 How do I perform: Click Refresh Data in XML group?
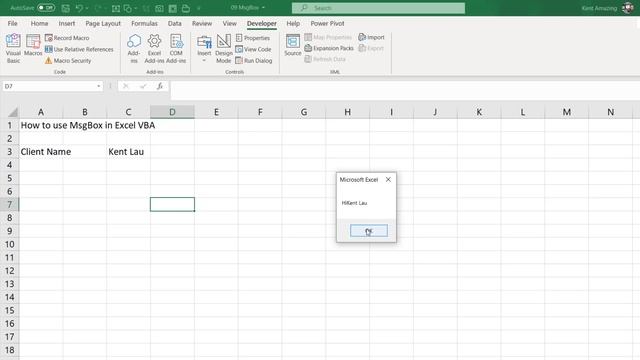click(325, 59)
